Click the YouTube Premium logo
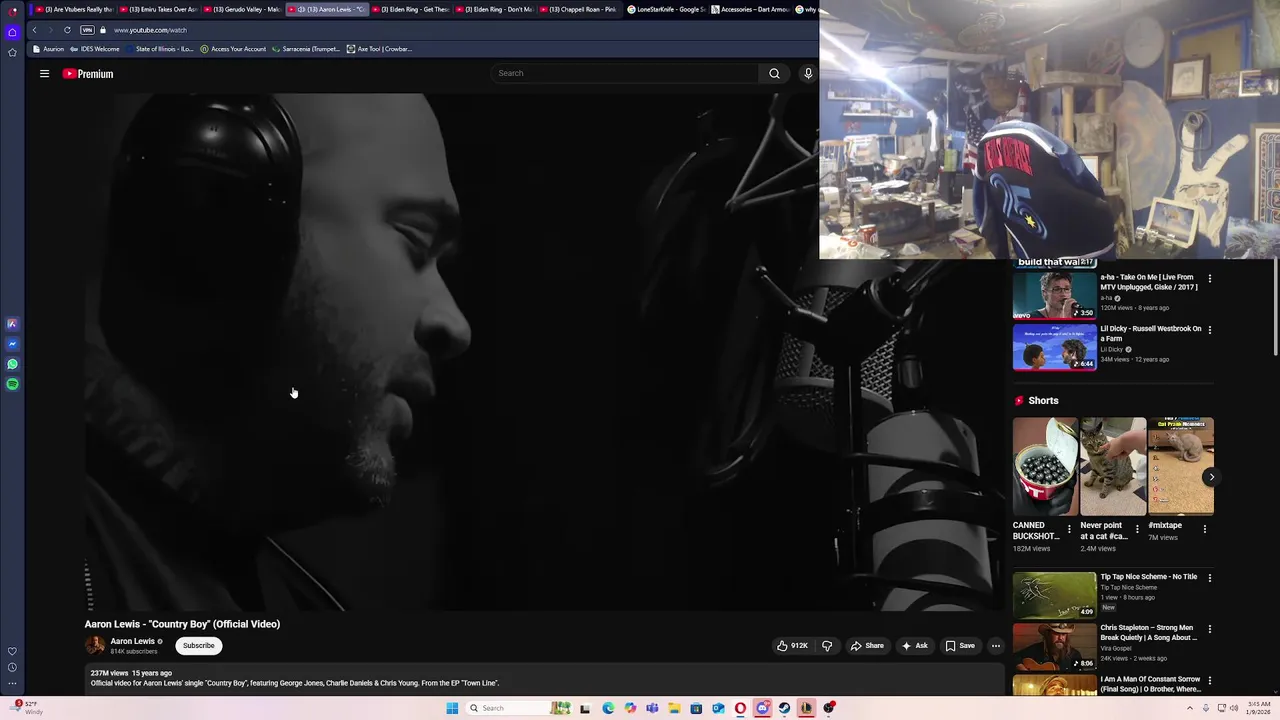This screenshot has width=1280, height=720. (88, 74)
